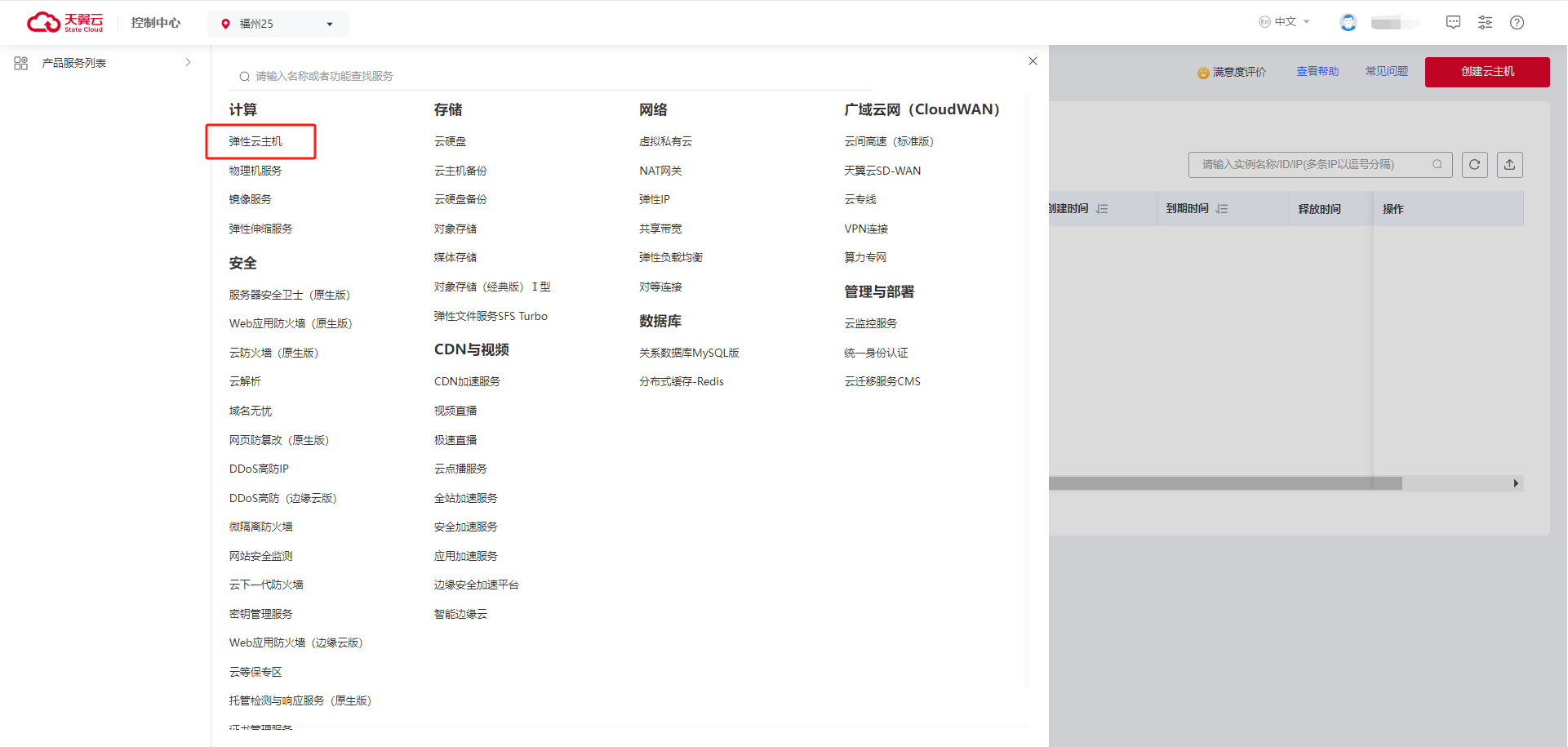The width and height of the screenshot is (1568, 747).
Task: Click the scrollbar right arrow
Action: tap(1516, 483)
